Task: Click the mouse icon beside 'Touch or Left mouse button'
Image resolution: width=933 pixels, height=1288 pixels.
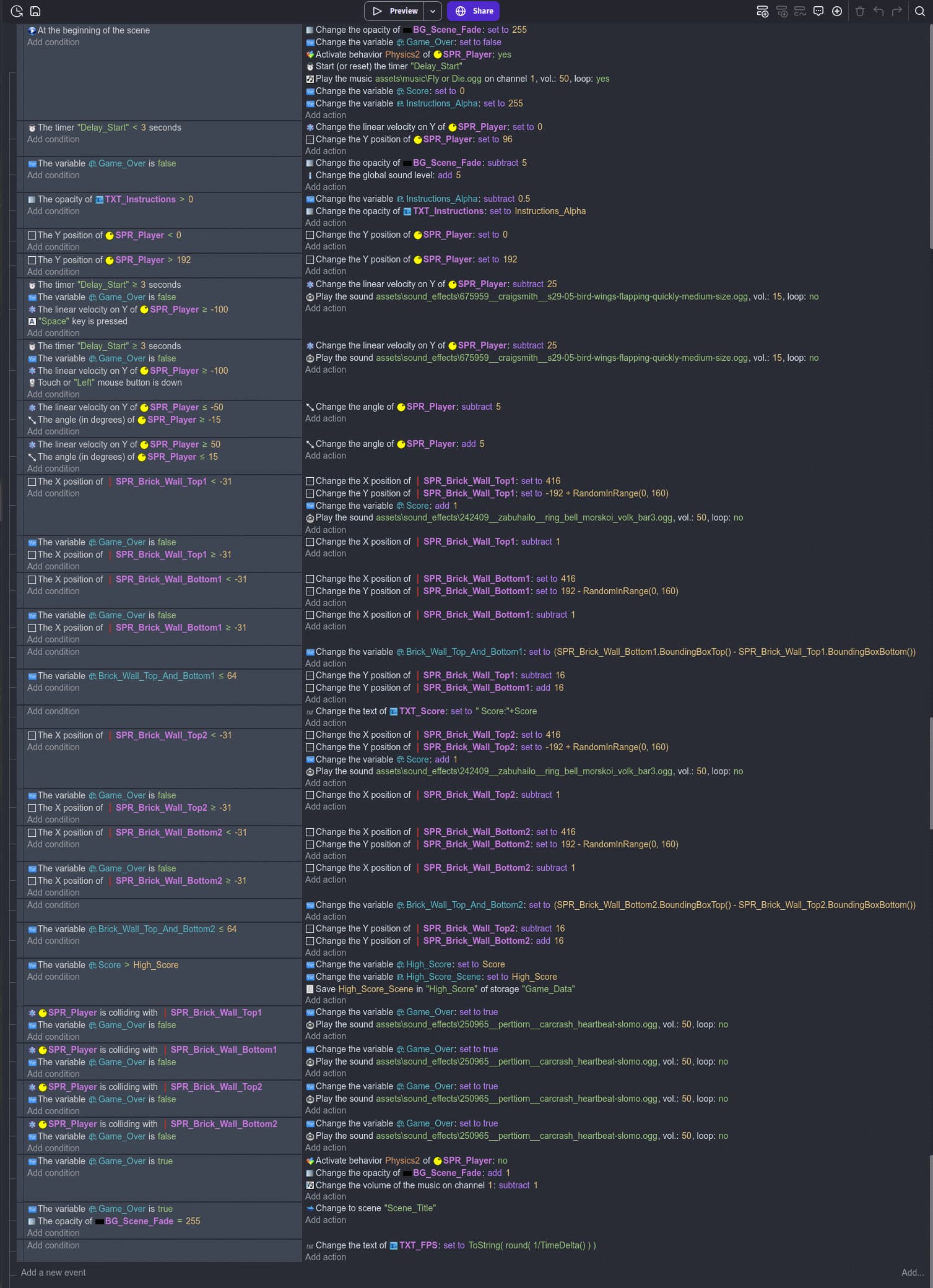Action: coord(32,383)
